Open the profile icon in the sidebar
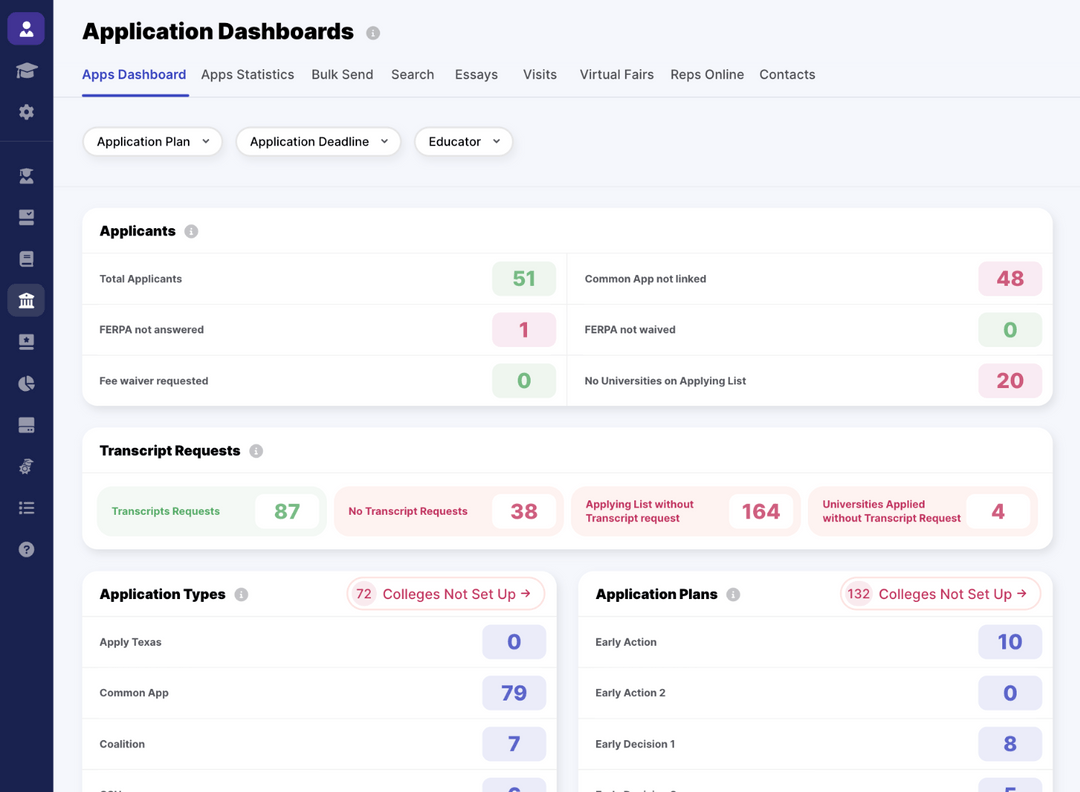This screenshot has width=1080, height=792. click(26, 28)
